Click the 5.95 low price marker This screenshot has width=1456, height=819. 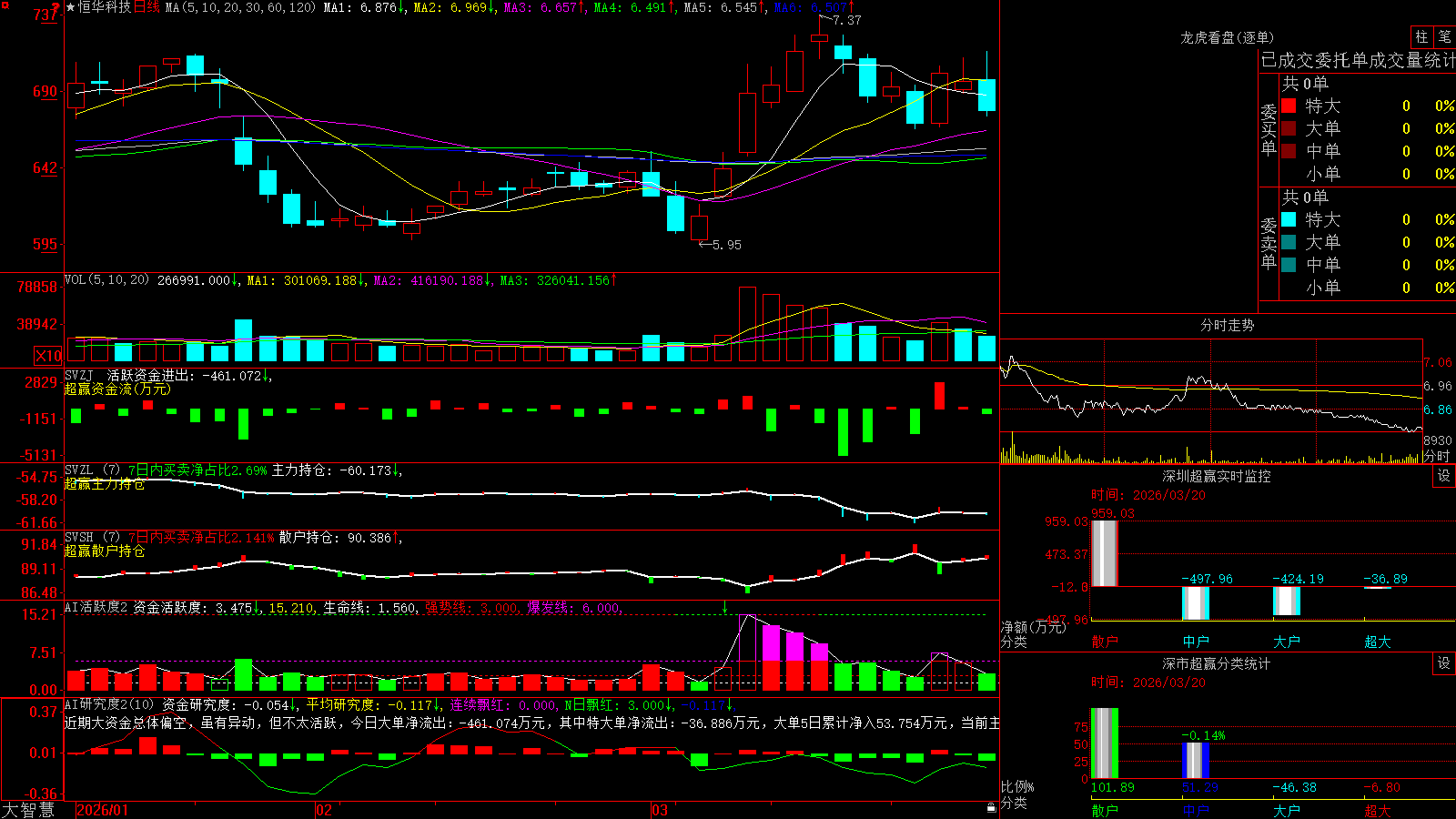point(726,245)
